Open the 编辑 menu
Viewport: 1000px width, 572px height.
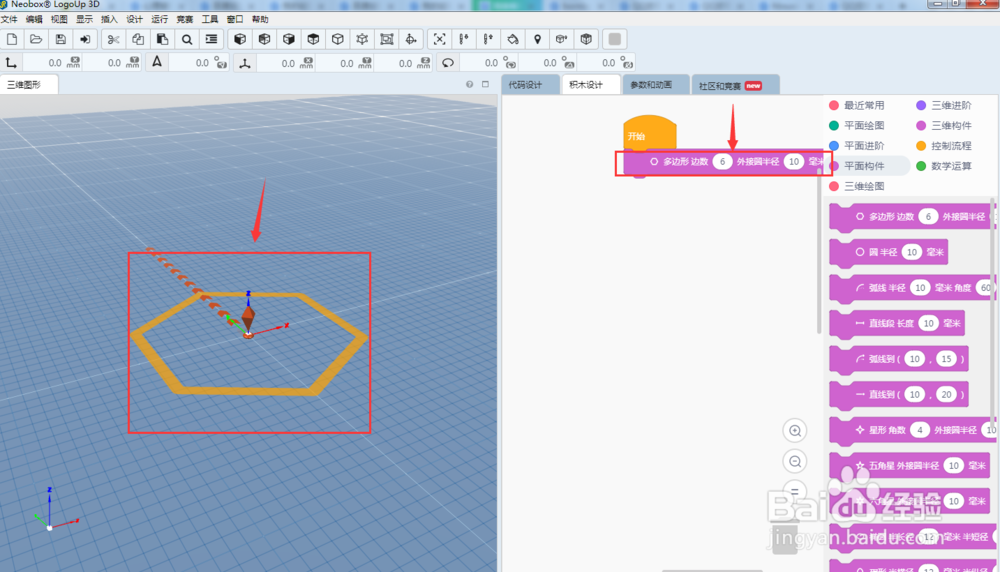(34, 19)
